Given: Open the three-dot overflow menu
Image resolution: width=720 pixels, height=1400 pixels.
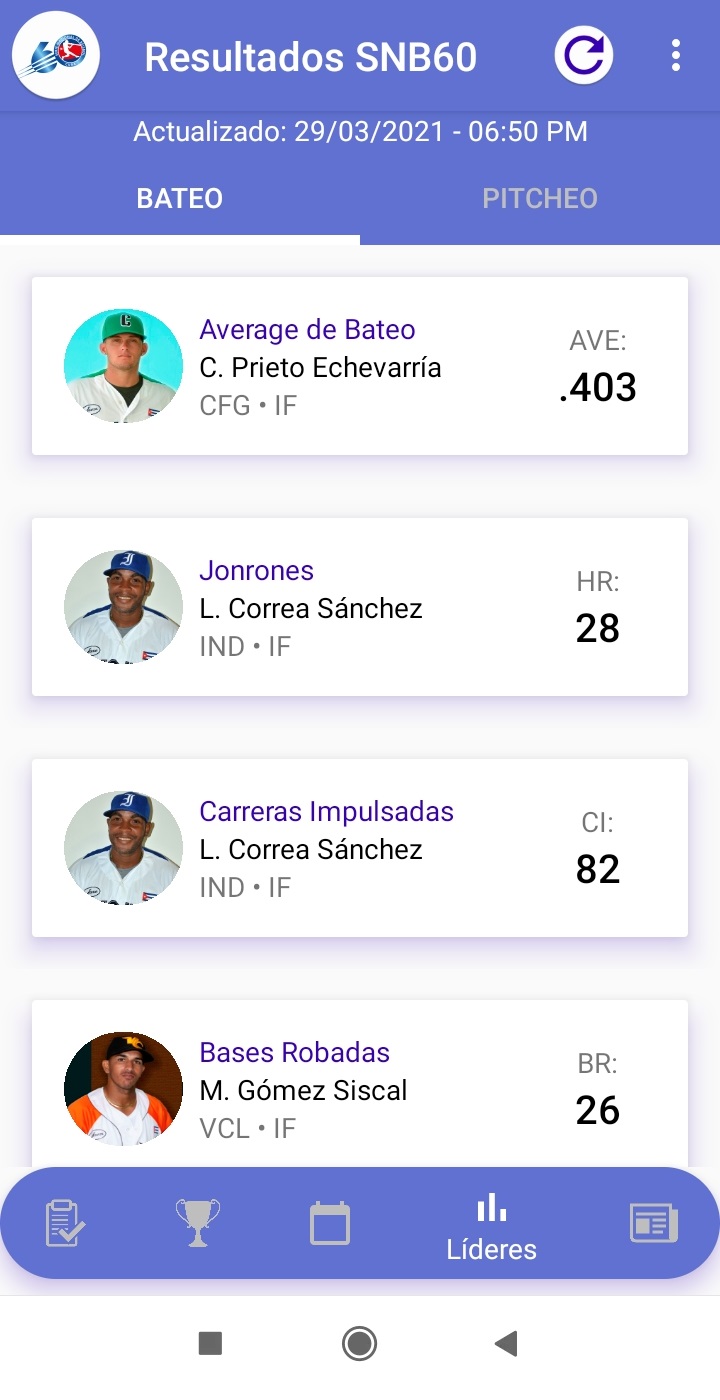Looking at the screenshot, I should [x=676, y=56].
